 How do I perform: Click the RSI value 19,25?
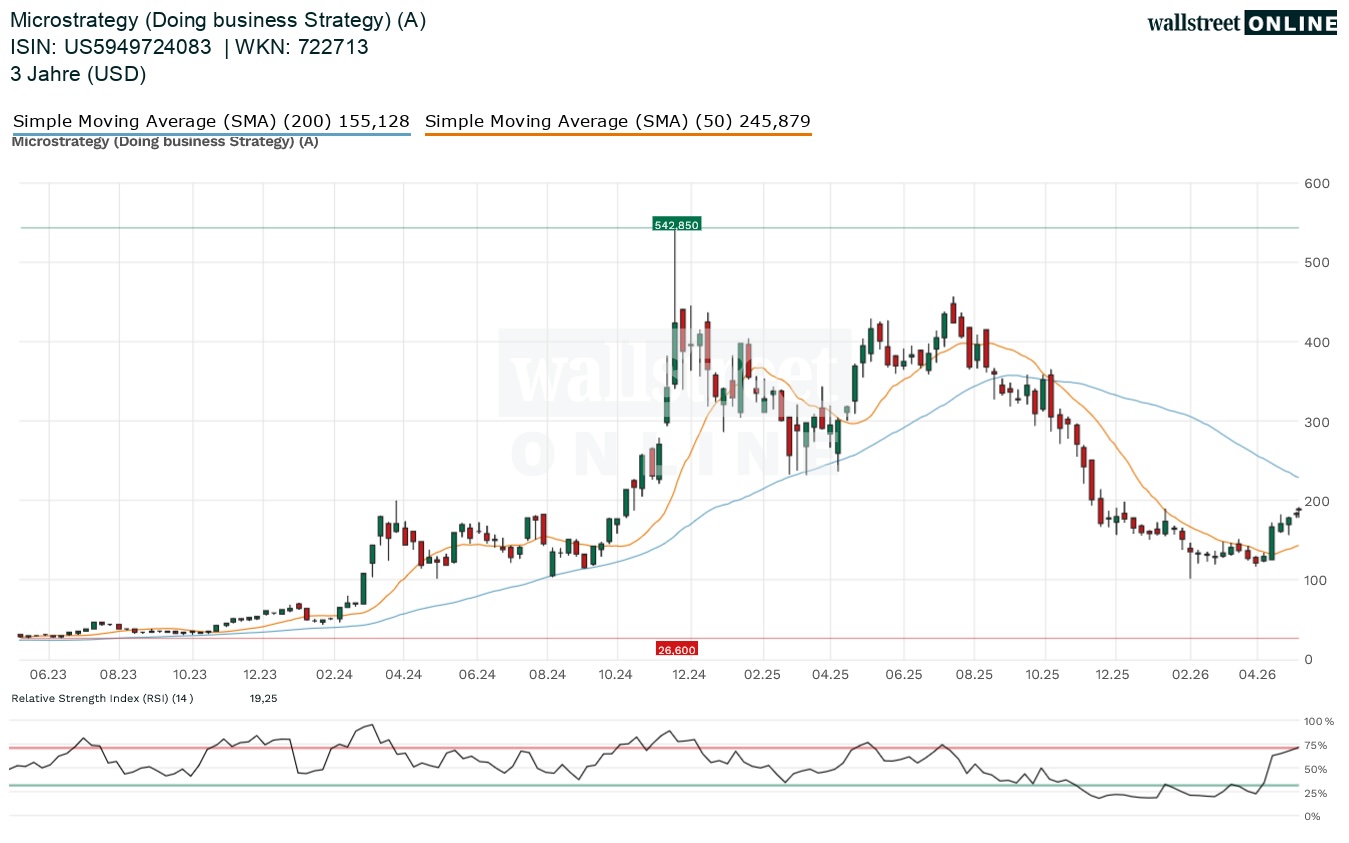(263, 698)
